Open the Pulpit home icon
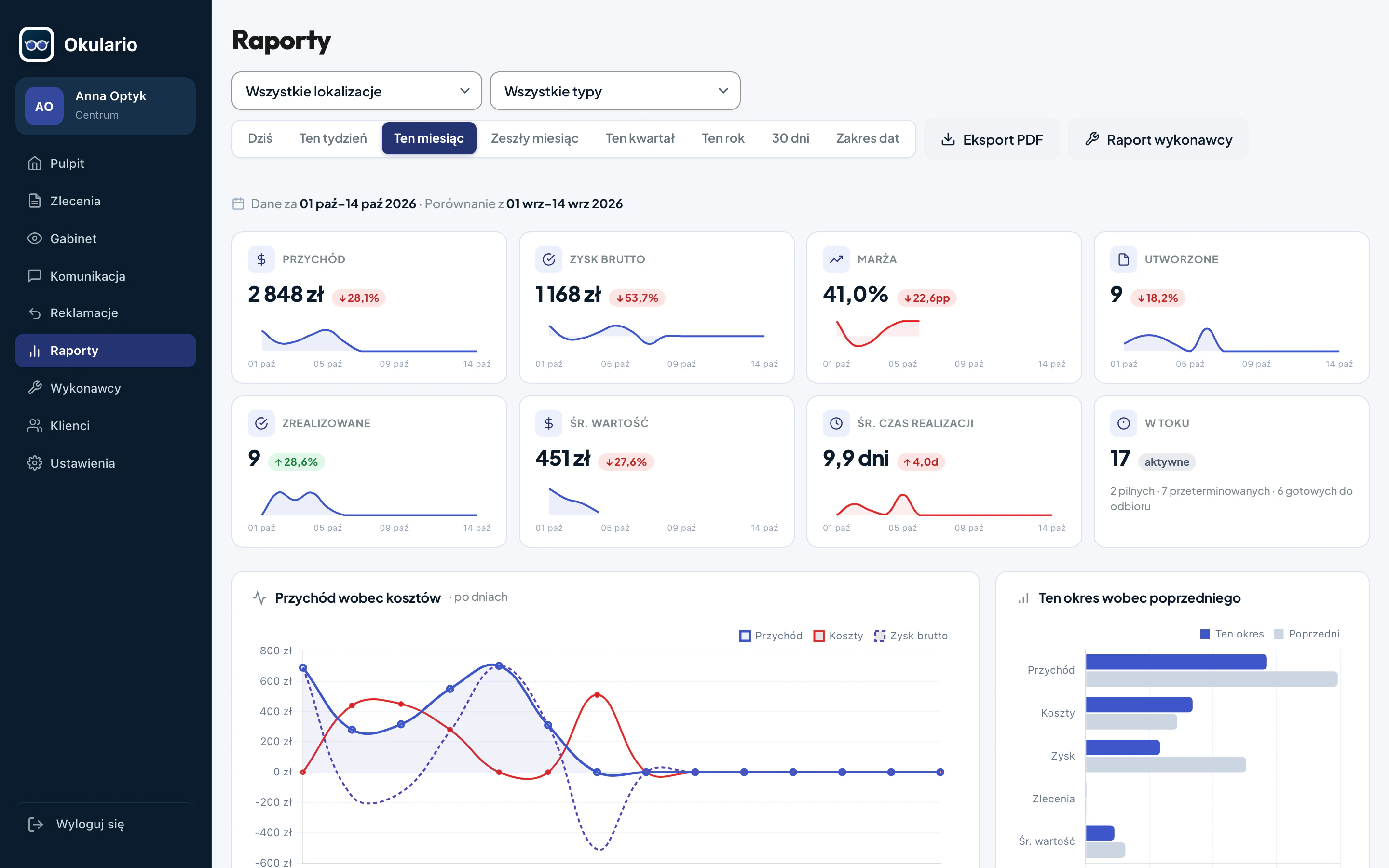Image resolution: width=1389 pixels, height=868 pixels. point(35,163)
